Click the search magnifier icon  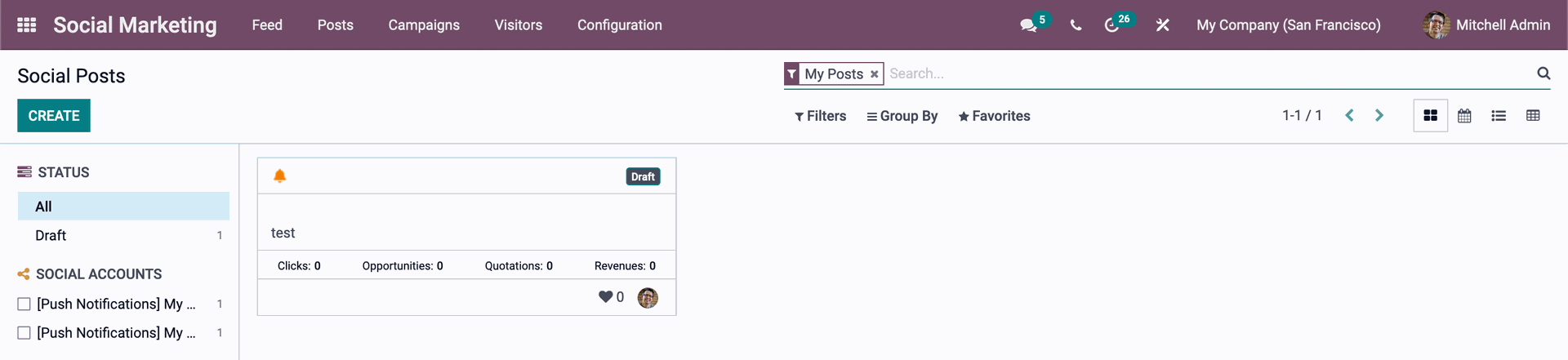(1543, 73)
